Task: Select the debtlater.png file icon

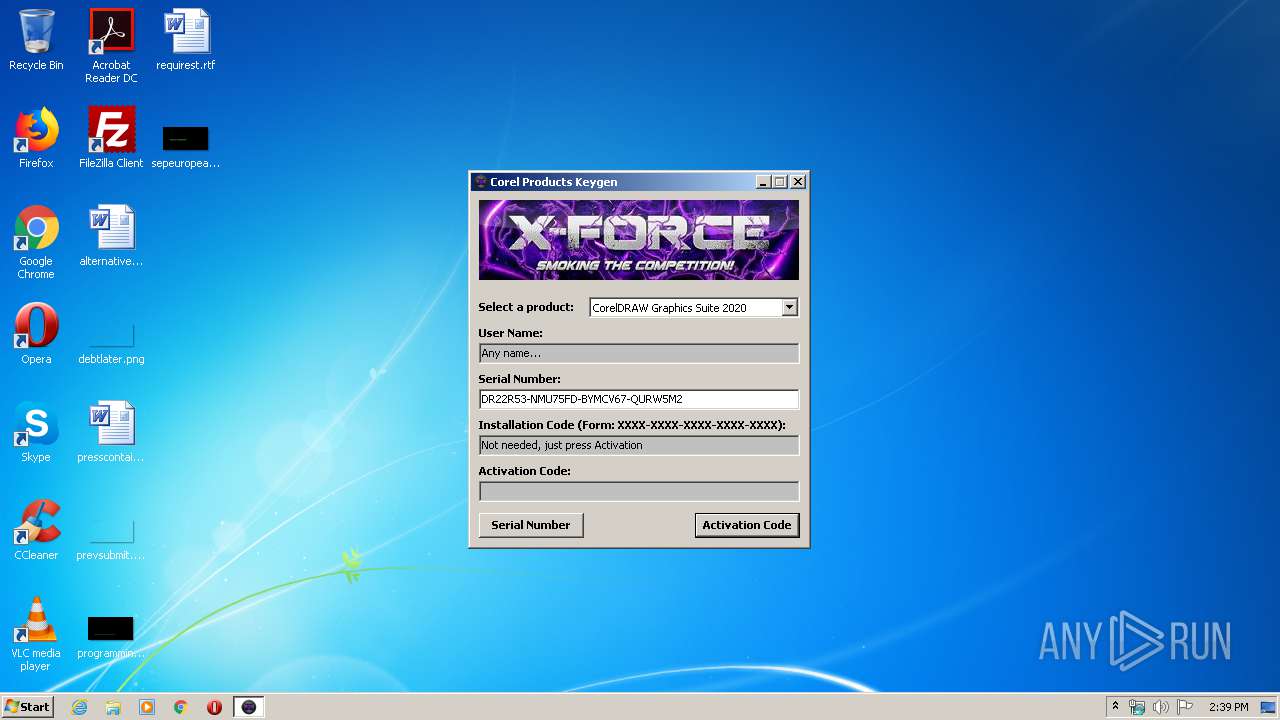Action: pyautogui.click(x=111, y=342)
